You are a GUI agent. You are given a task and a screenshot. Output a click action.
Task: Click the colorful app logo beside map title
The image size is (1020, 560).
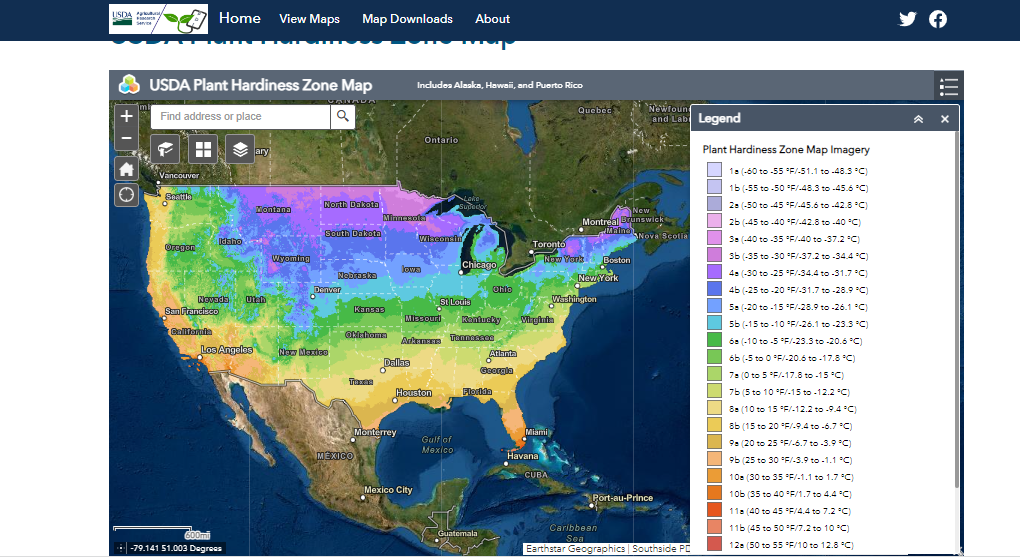pyautogui.click(x=129, y=85)
